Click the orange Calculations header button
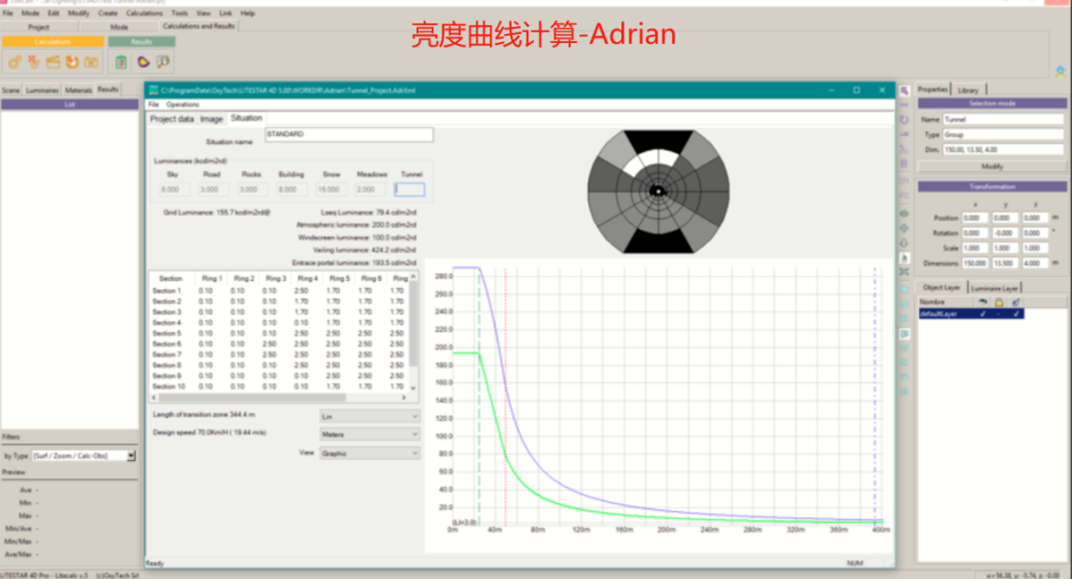The width and height of the screenshot is (1072, 579). (x=53, y=42)
